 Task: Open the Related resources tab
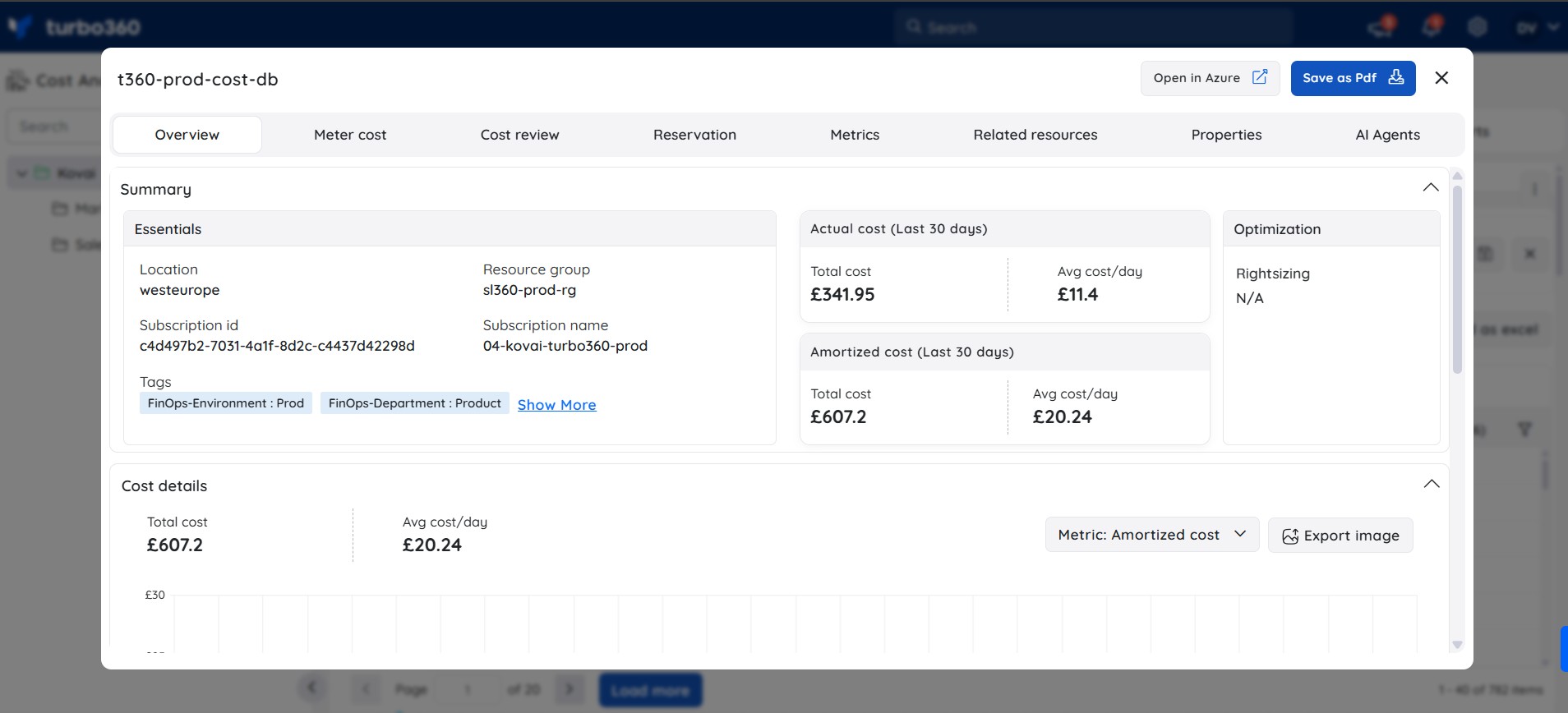pyautogui.click(x=1035, y=135)
